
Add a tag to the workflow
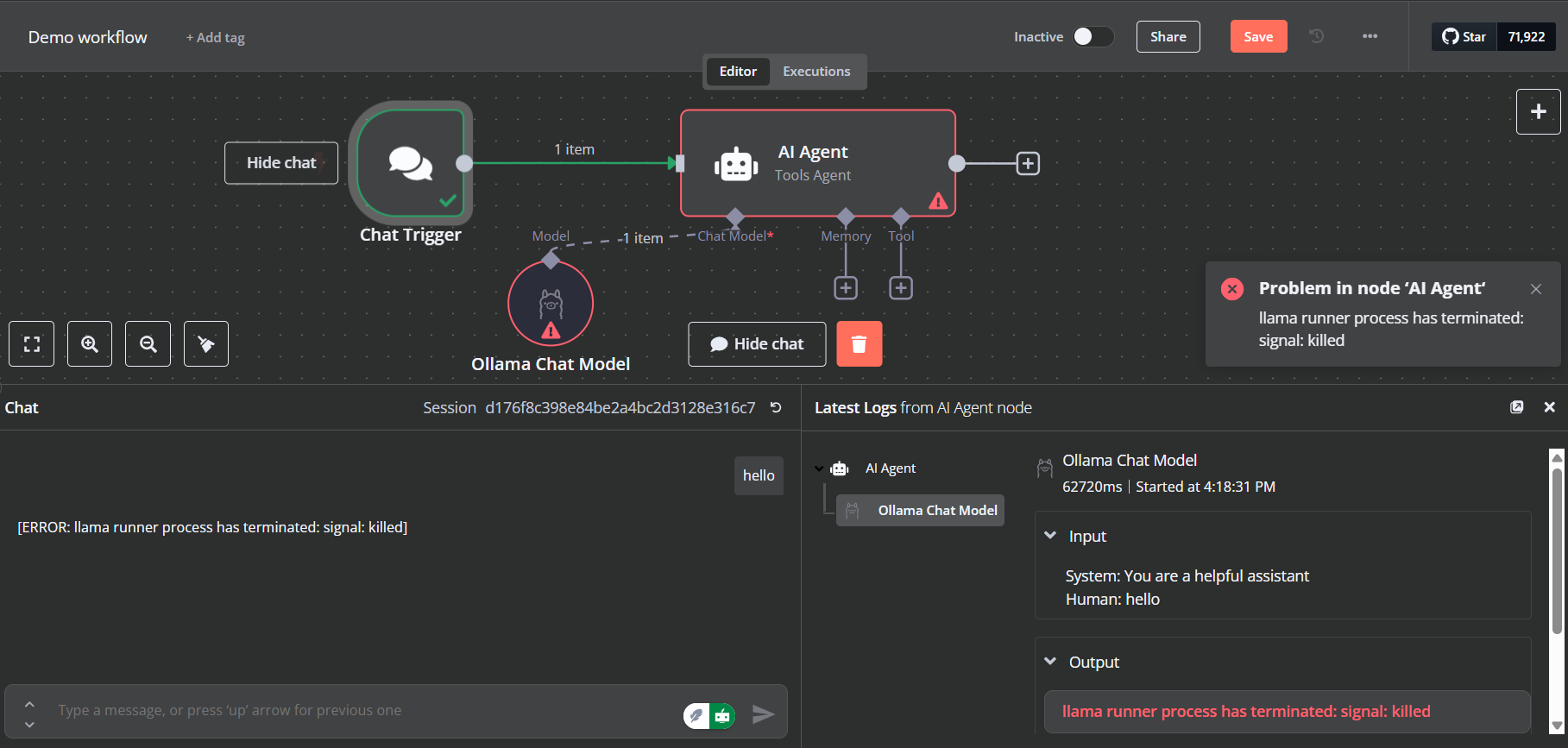[x=216, y=37]
